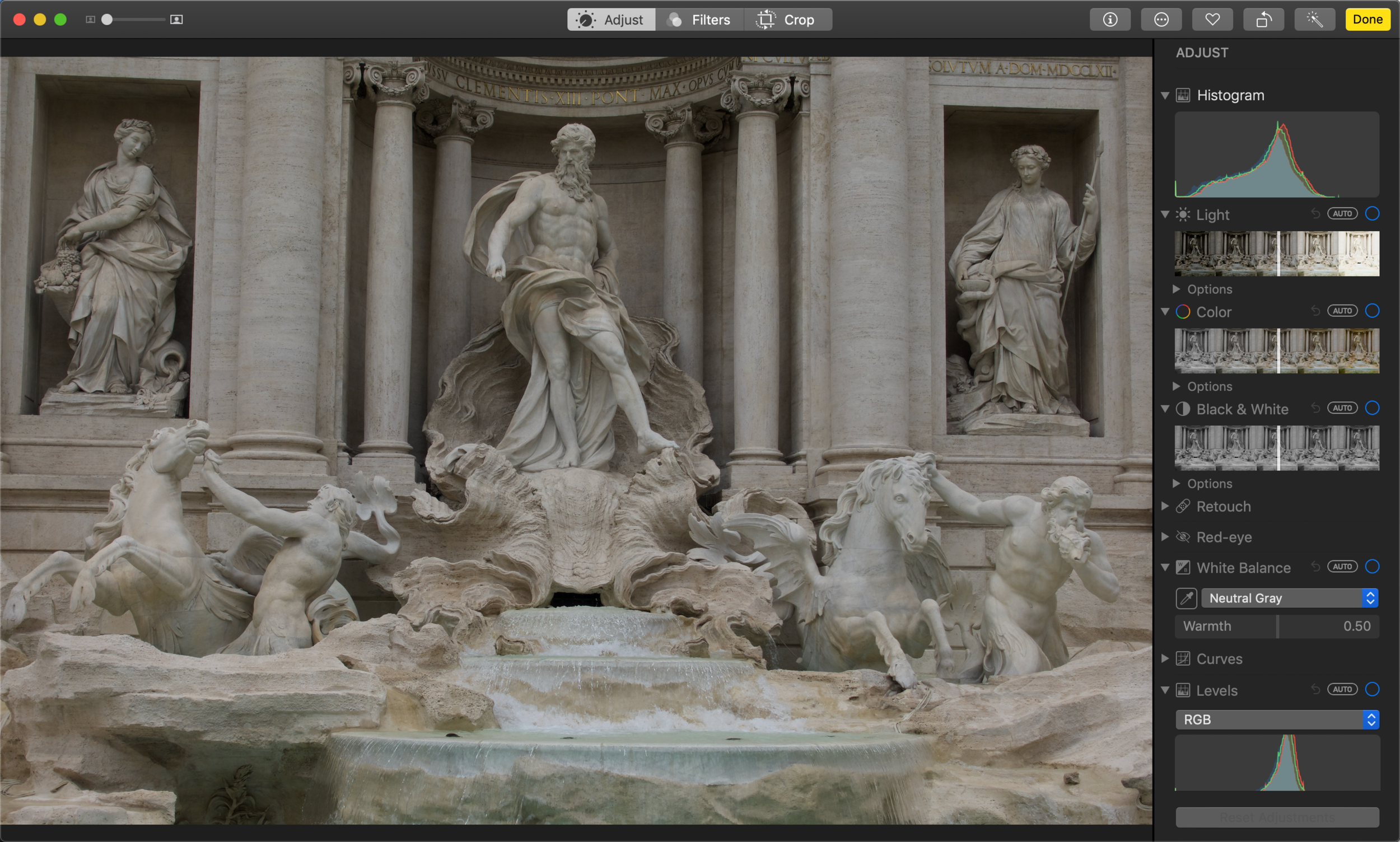Switch to the Crop tab
1400x842 pixels.
788,20
